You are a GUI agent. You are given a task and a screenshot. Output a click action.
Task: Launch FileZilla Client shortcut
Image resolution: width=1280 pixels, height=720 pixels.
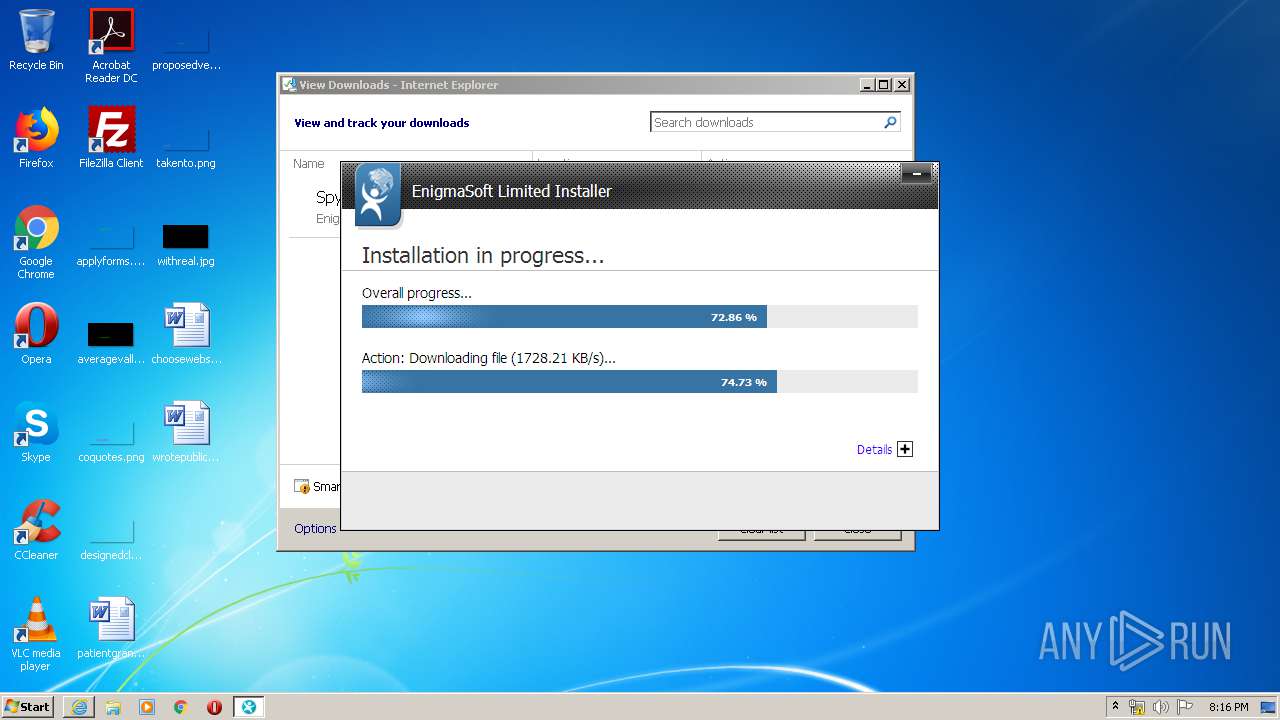[x=111, y=138]
